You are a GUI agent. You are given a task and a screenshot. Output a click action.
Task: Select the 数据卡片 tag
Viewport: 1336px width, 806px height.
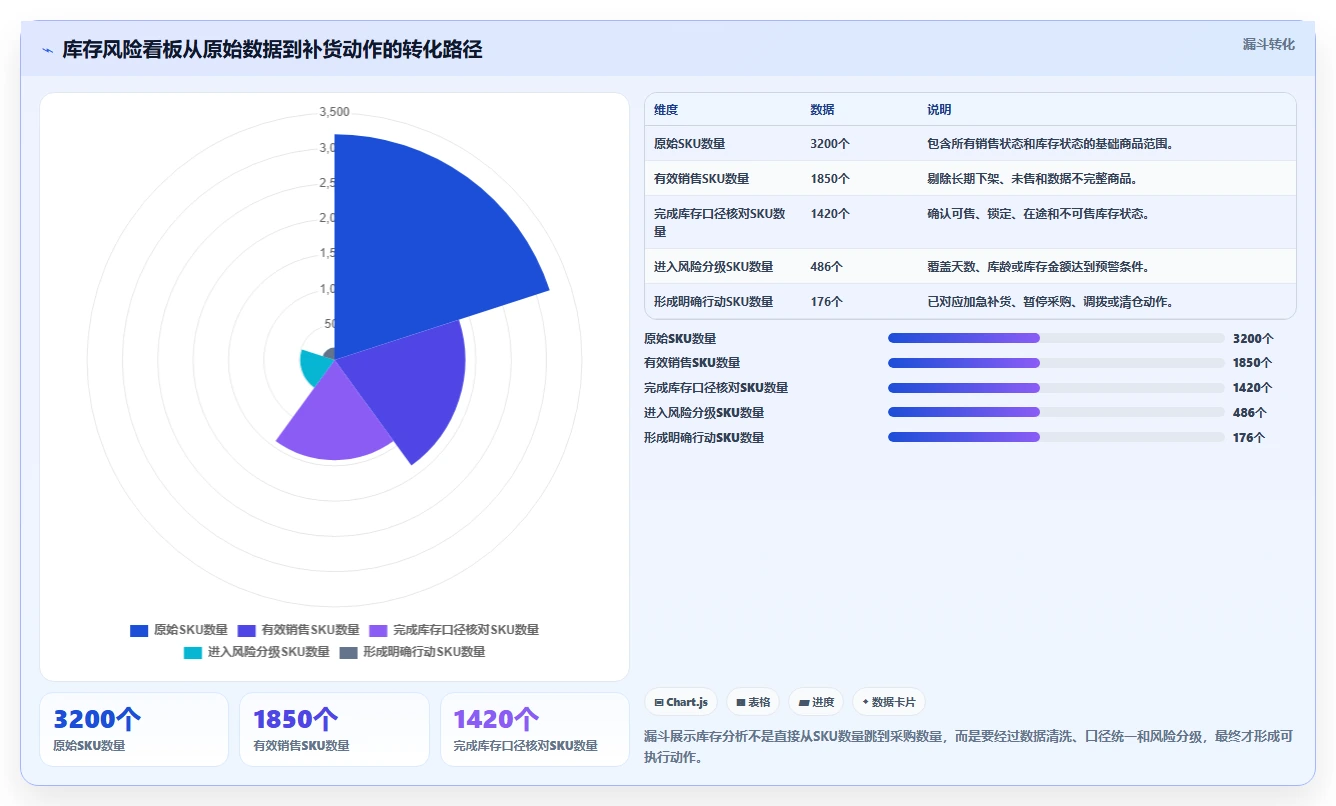pos(888,702)
